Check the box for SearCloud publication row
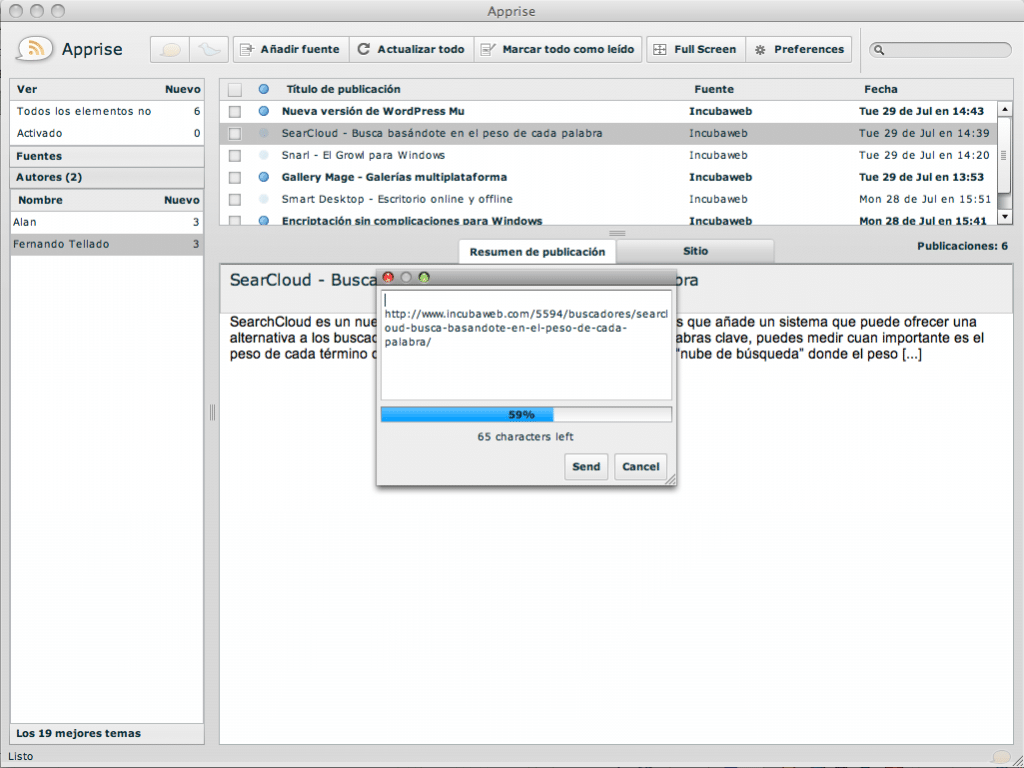 tap(235, 134)
